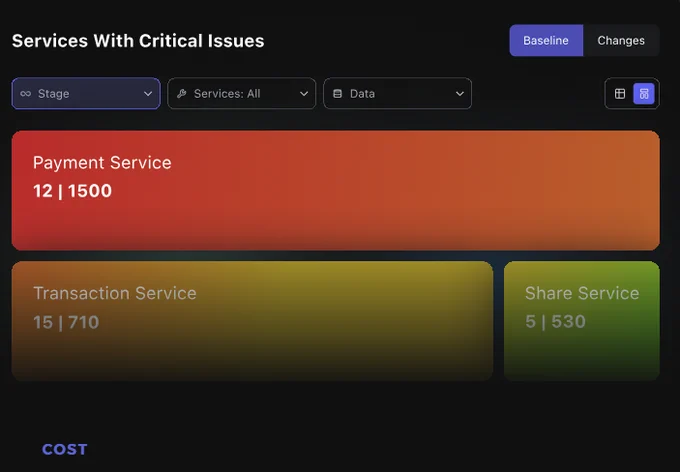Open the Data dropdown
The height and width of the screenshot is (472, 680).
pos(397,93)
